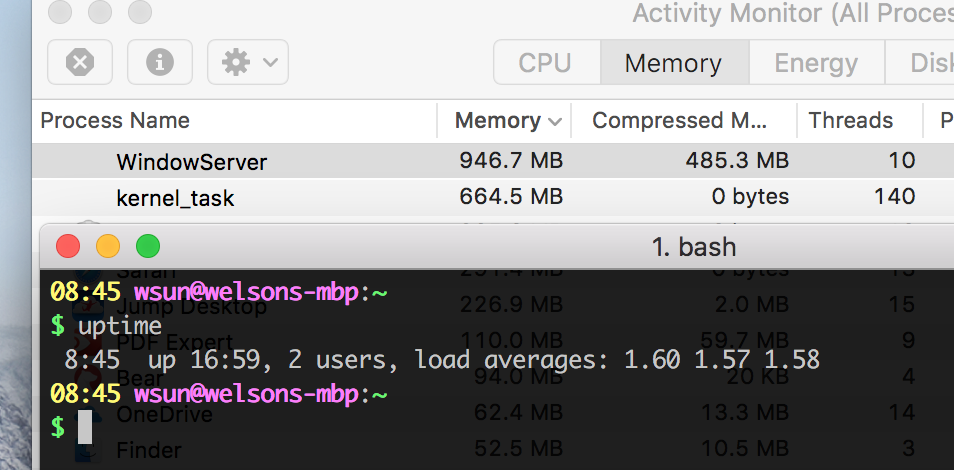
Task: Close the bash terminal with the red button
Action: tap(68, 246)
